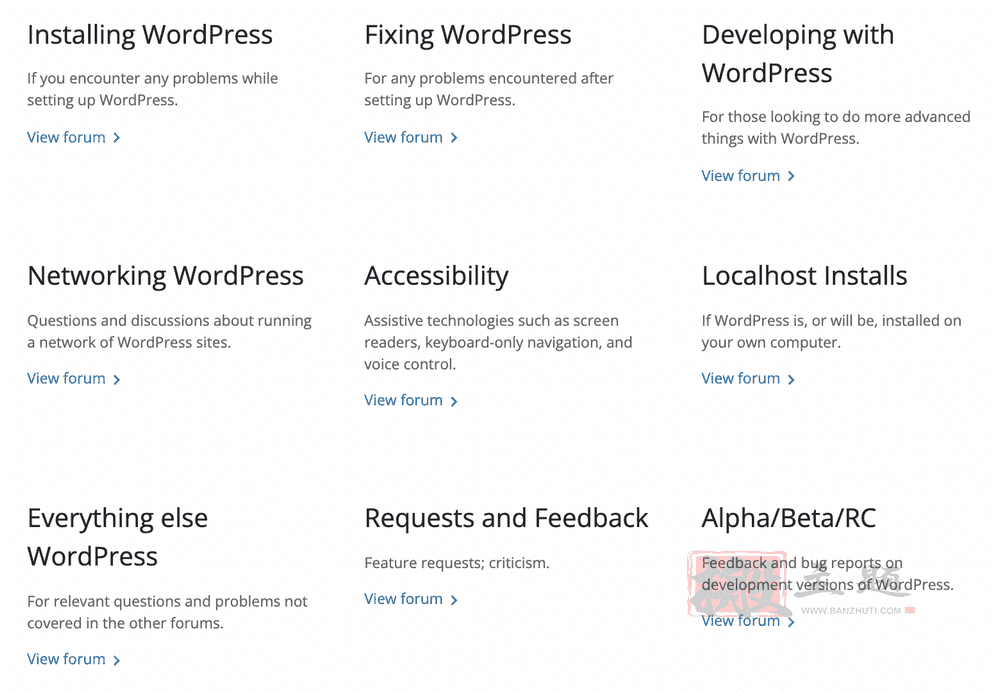Open View forum link under Developing with WordPress
This screenshot has height=693, width=1000.
(x=748, y=176)
